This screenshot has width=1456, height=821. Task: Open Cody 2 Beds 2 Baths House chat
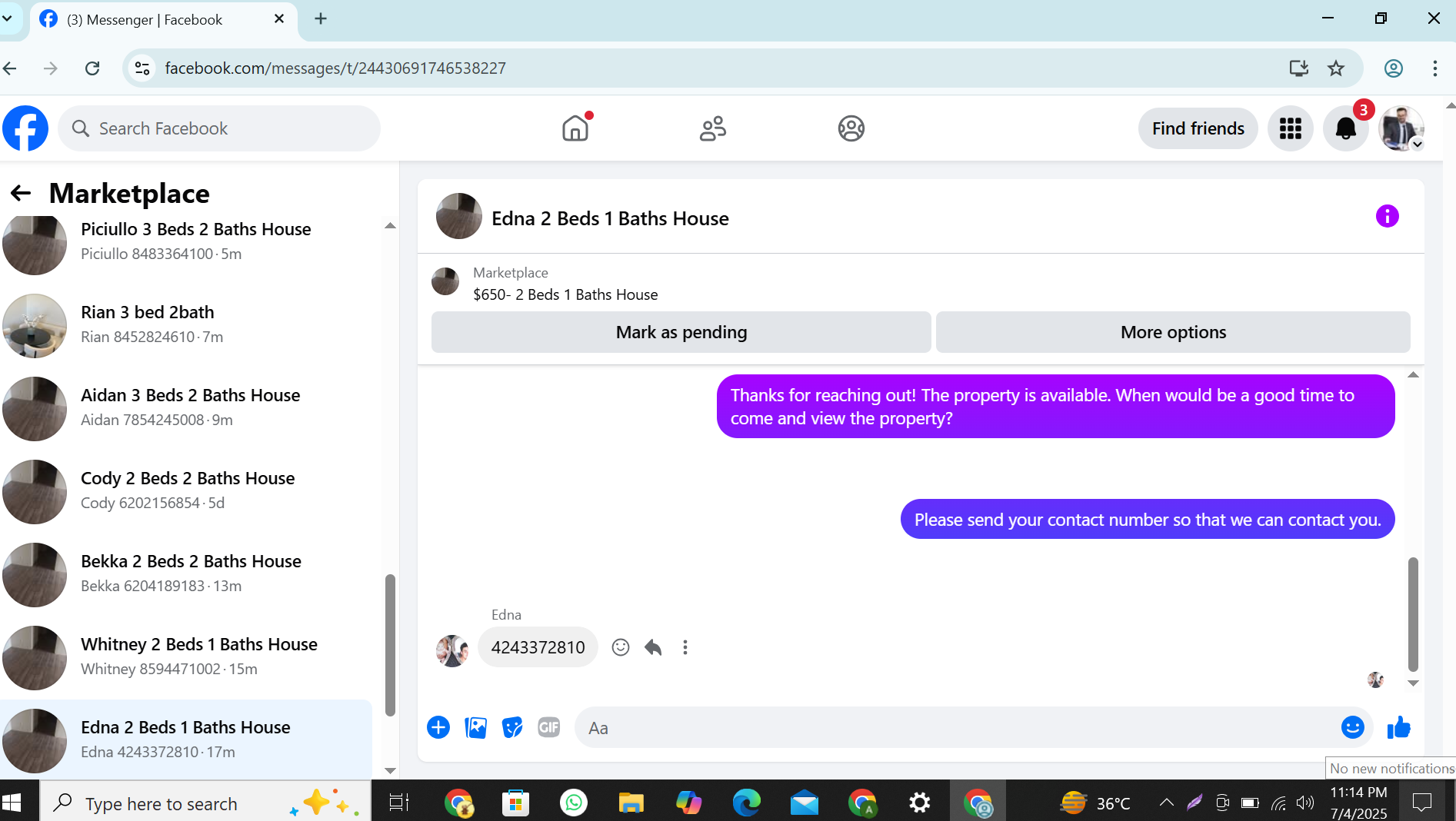(186, 490)
